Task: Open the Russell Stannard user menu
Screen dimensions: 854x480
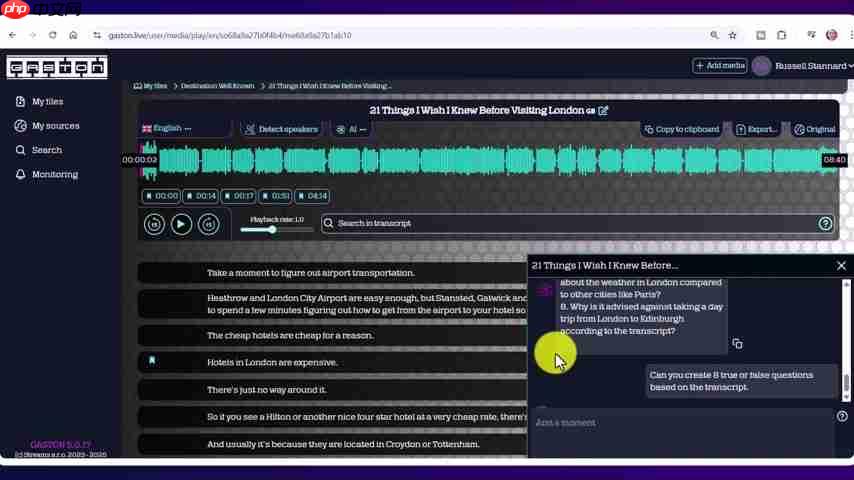Action: (x=814, y=66)
